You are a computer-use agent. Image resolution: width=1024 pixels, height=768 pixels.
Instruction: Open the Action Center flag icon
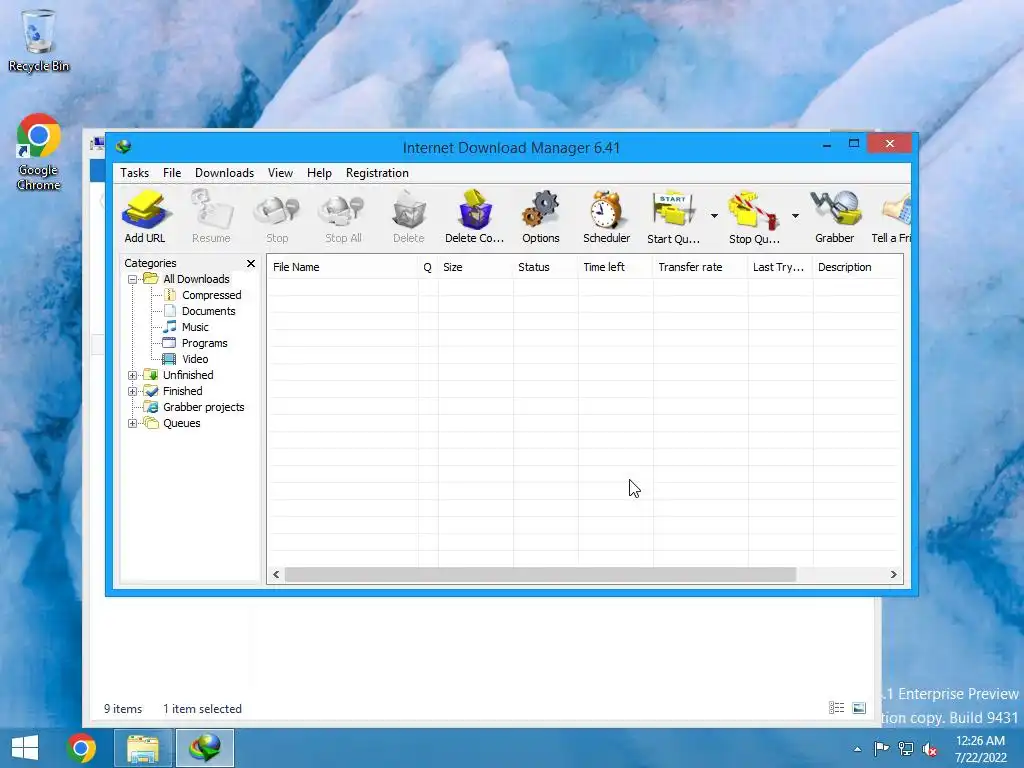881,748
